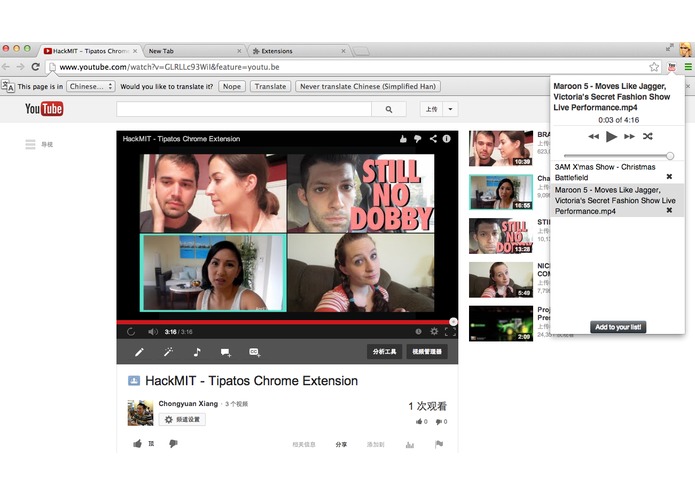Image resolution: width=695 pixels, height=494 pixels.
Task: Click the Chongyuan Xiang channel avatar
Action: click(141, 413)
